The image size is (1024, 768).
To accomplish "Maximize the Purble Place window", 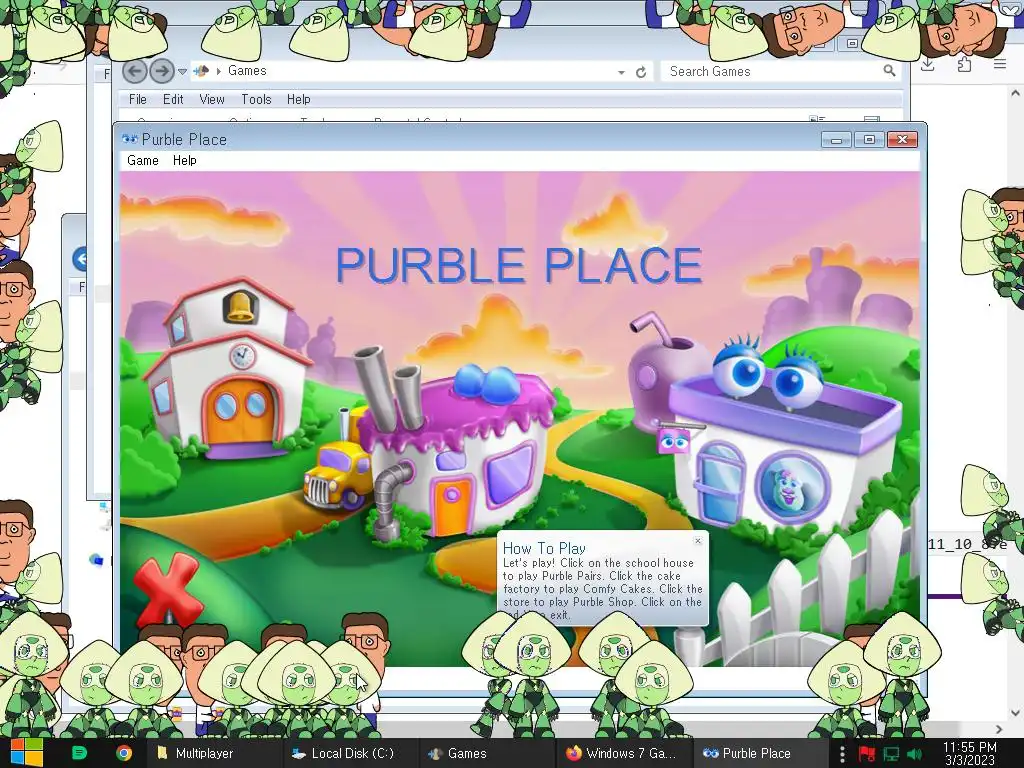I will [869, 139].
